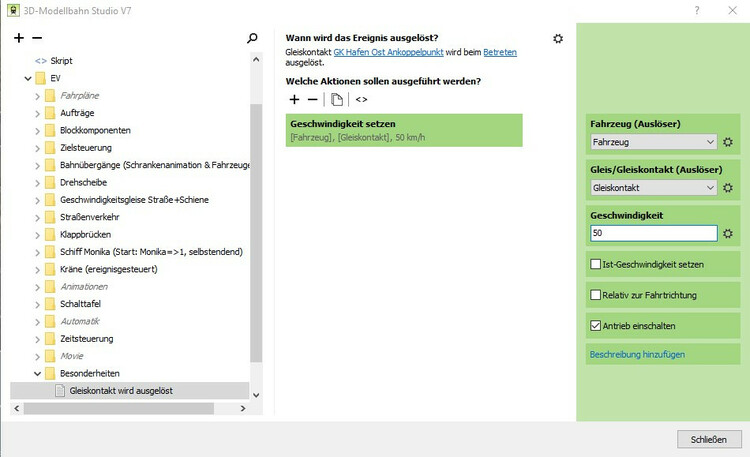
Task: Click document icon of Gleiskontakt wird ausgelöst
Action: point(60,391)
